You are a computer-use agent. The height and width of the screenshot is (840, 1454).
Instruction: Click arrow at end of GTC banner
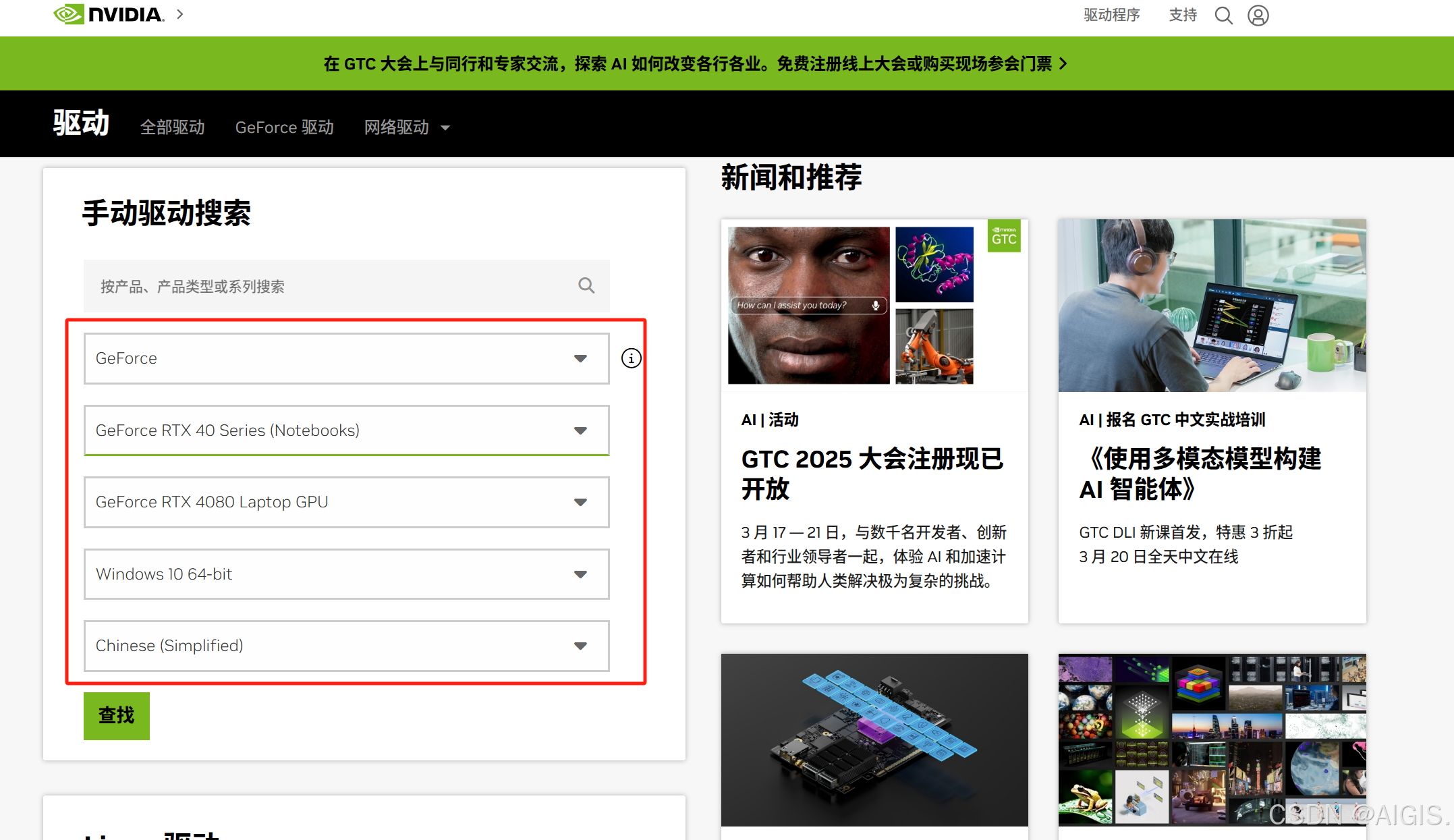pyautogui.click(x=1063, y=64)
